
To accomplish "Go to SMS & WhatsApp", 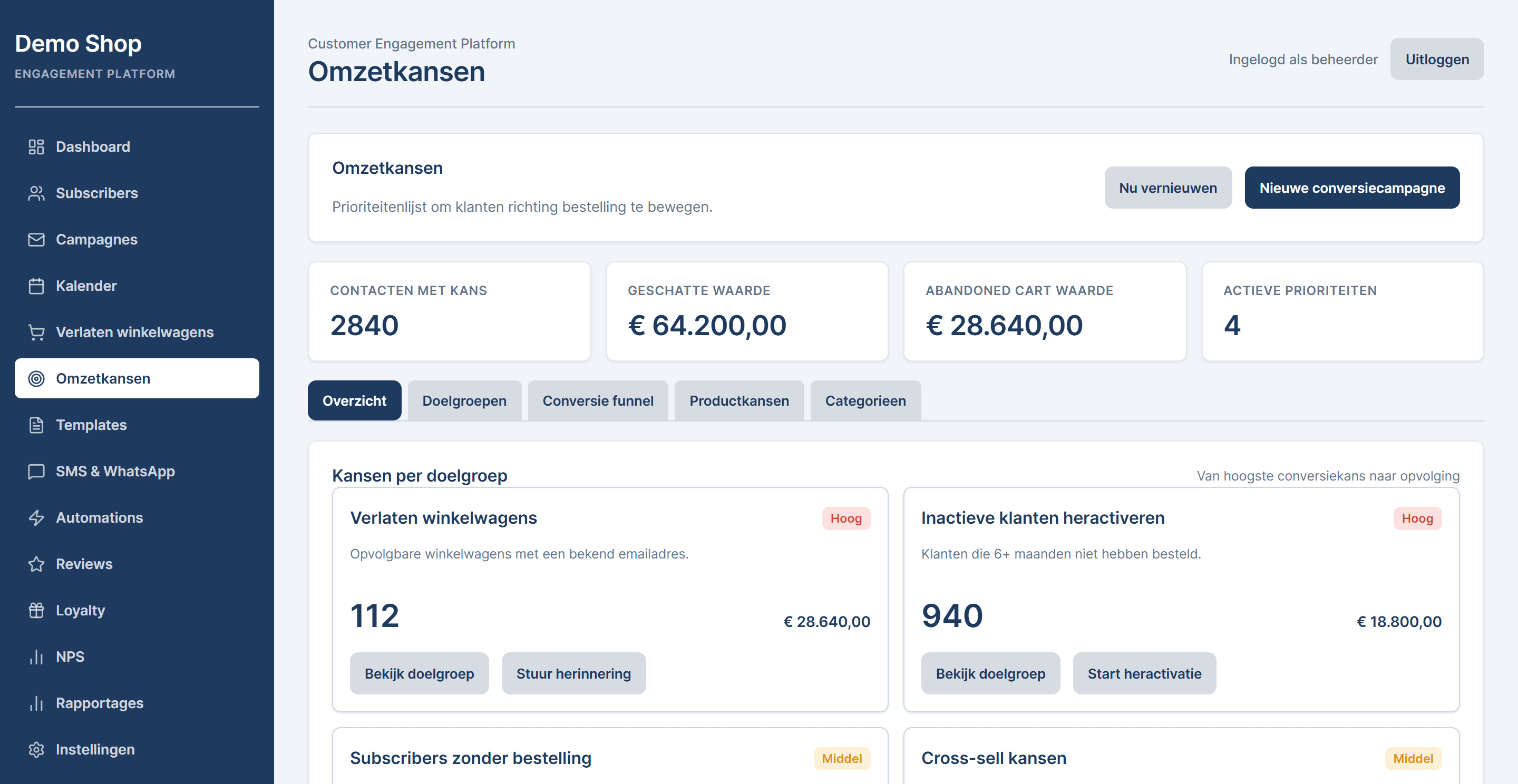I will tap(137, 471).
